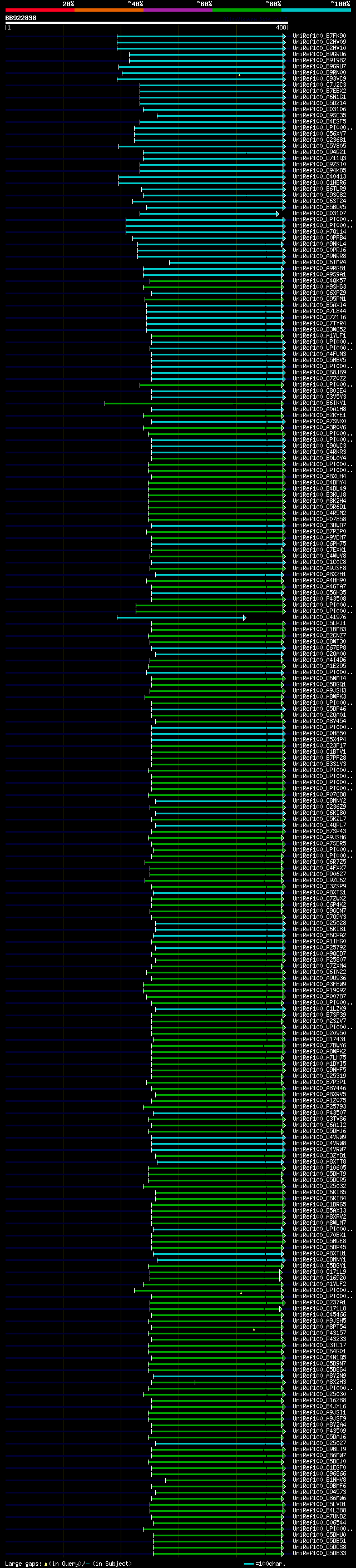This screenshot has width=356, height=1568.
Task: Click the orange segment of the identity color legend
Action: click(109, 10)
